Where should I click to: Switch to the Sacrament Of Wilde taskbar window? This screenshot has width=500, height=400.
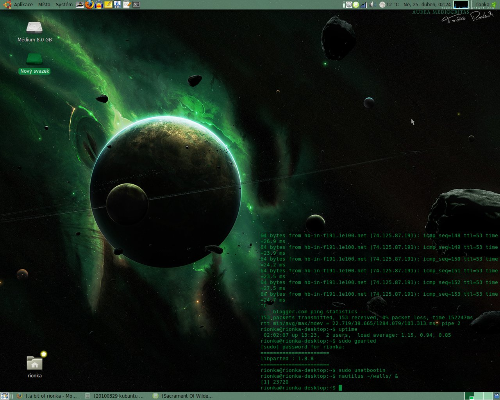[183, 396]
